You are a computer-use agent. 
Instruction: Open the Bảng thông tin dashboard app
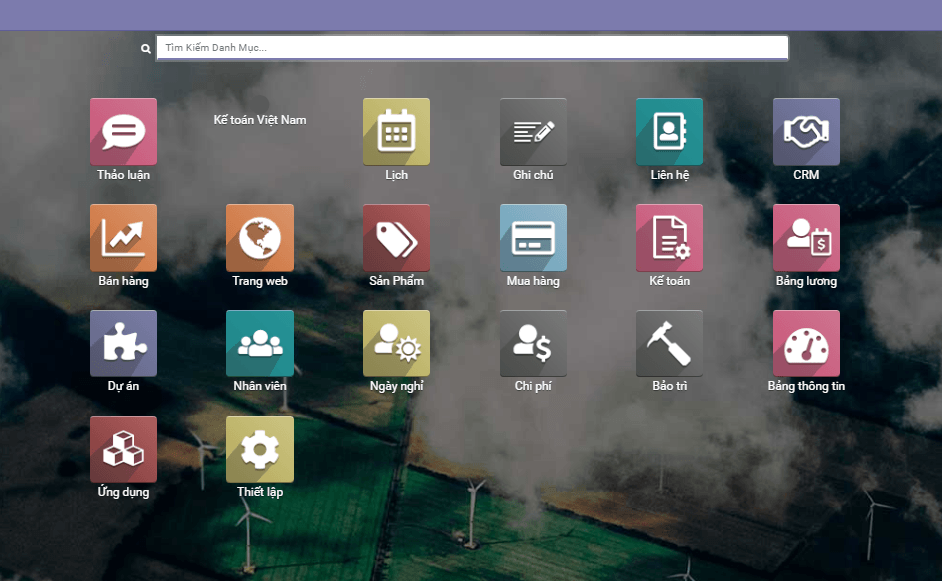coord(806,344)
